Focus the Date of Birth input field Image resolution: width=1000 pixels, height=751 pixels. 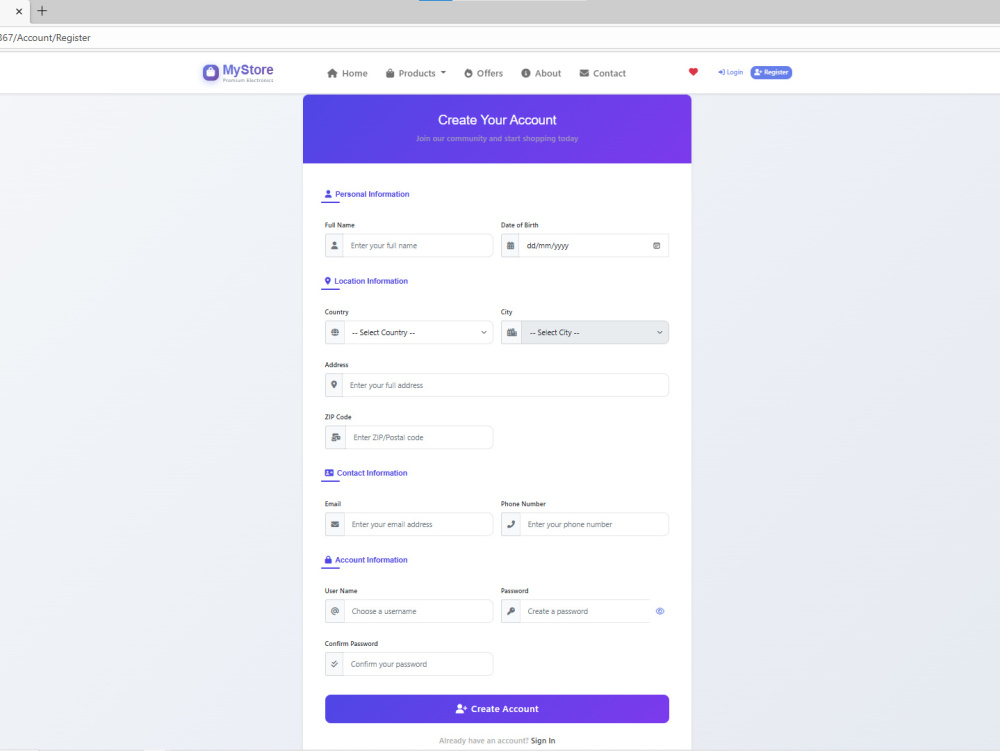click(594, 245)
